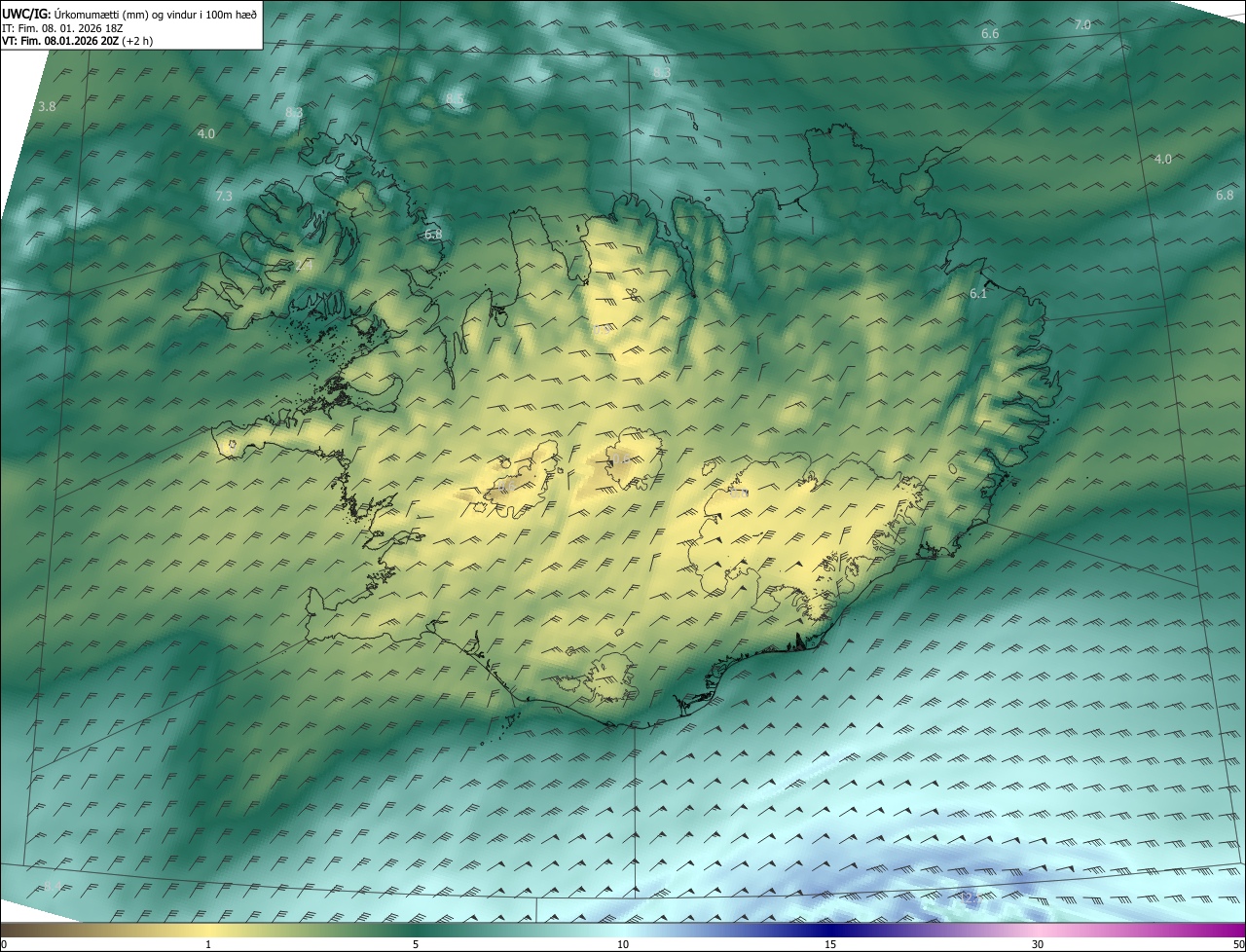Click the 2.4 value label on map

point(303,265)
